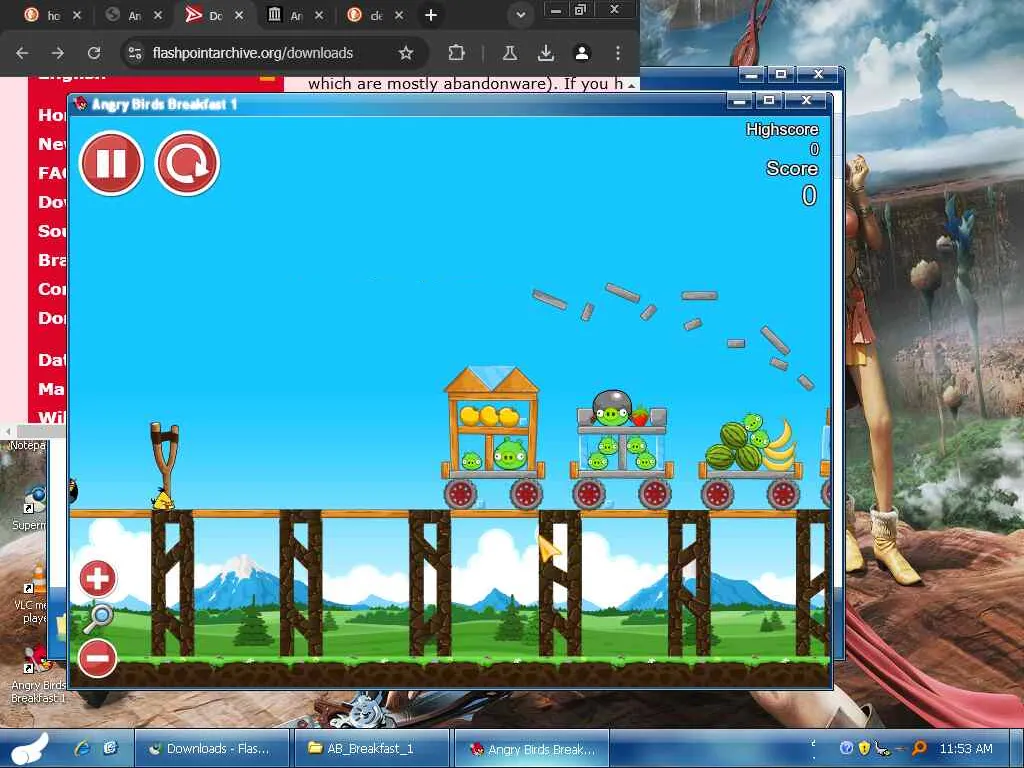This screenshot has width=1024, height=768.
Task: Close the 'de' browser tab
Action: 399,15
